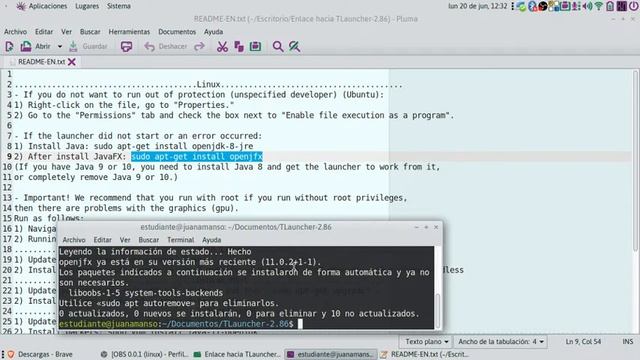Click highlighted text sudo apt-get install openjfx
Screen dimensions: 640x360
coord(197,157)
